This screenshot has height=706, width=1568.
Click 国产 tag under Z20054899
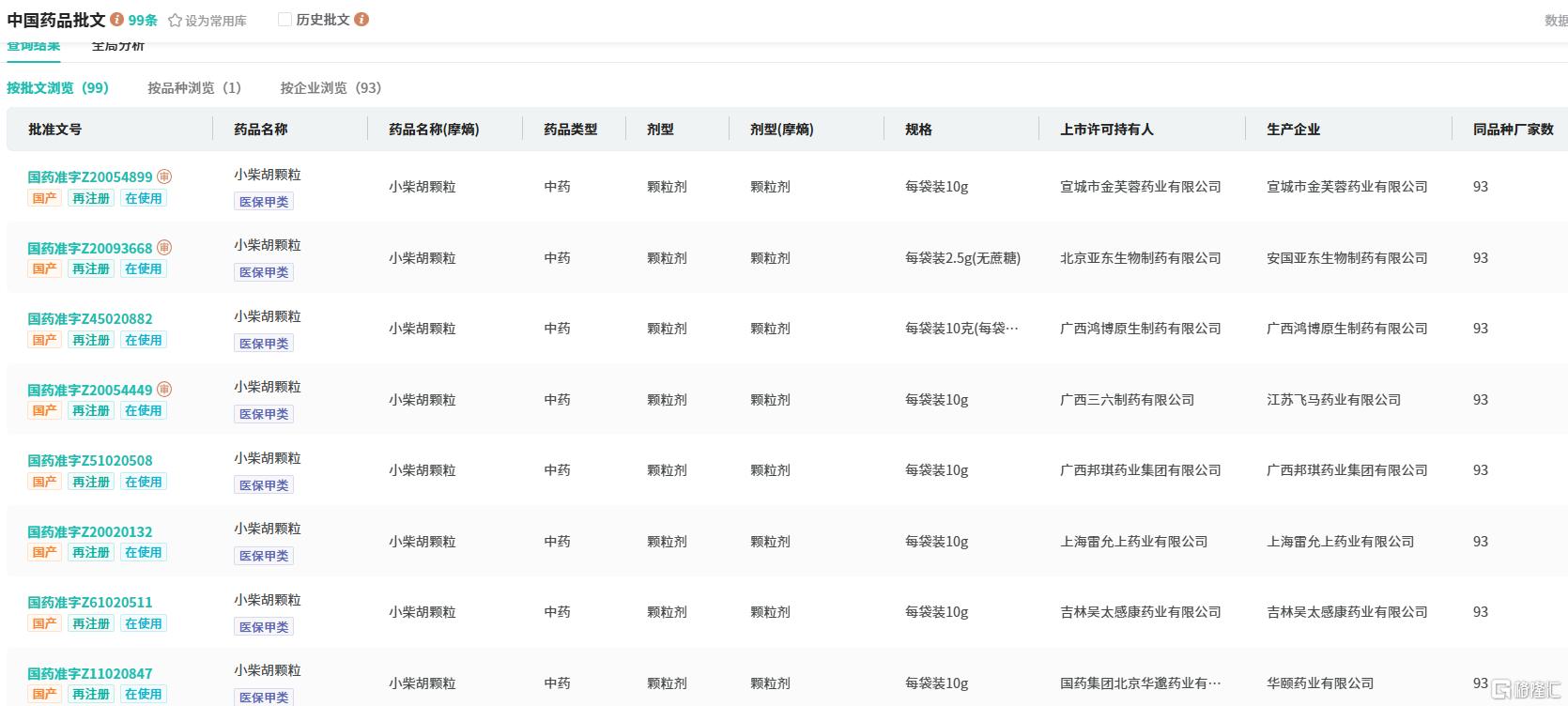pos(45,198)
